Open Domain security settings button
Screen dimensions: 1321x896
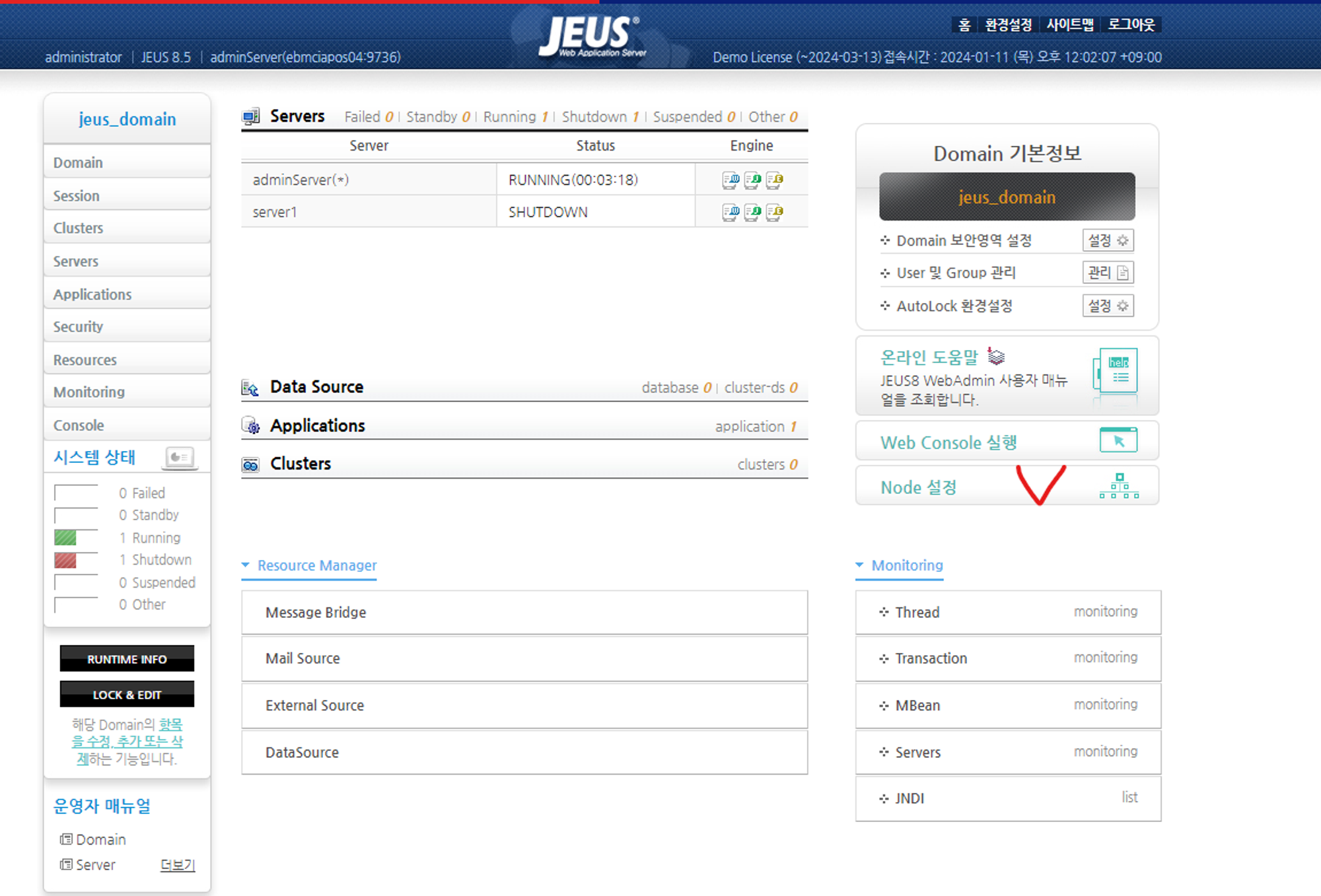tap(1108, 241)
